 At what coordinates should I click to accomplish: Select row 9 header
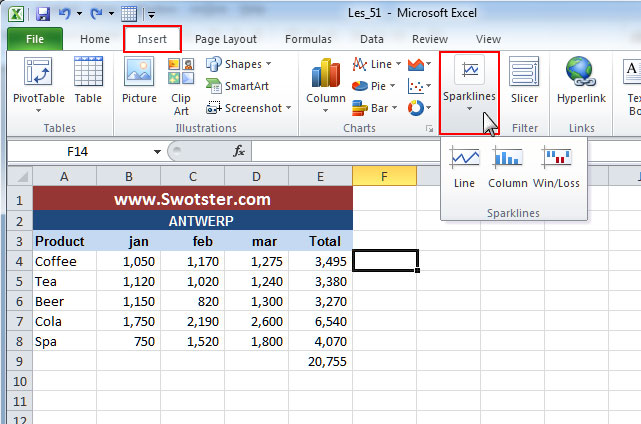pos(20,361)
